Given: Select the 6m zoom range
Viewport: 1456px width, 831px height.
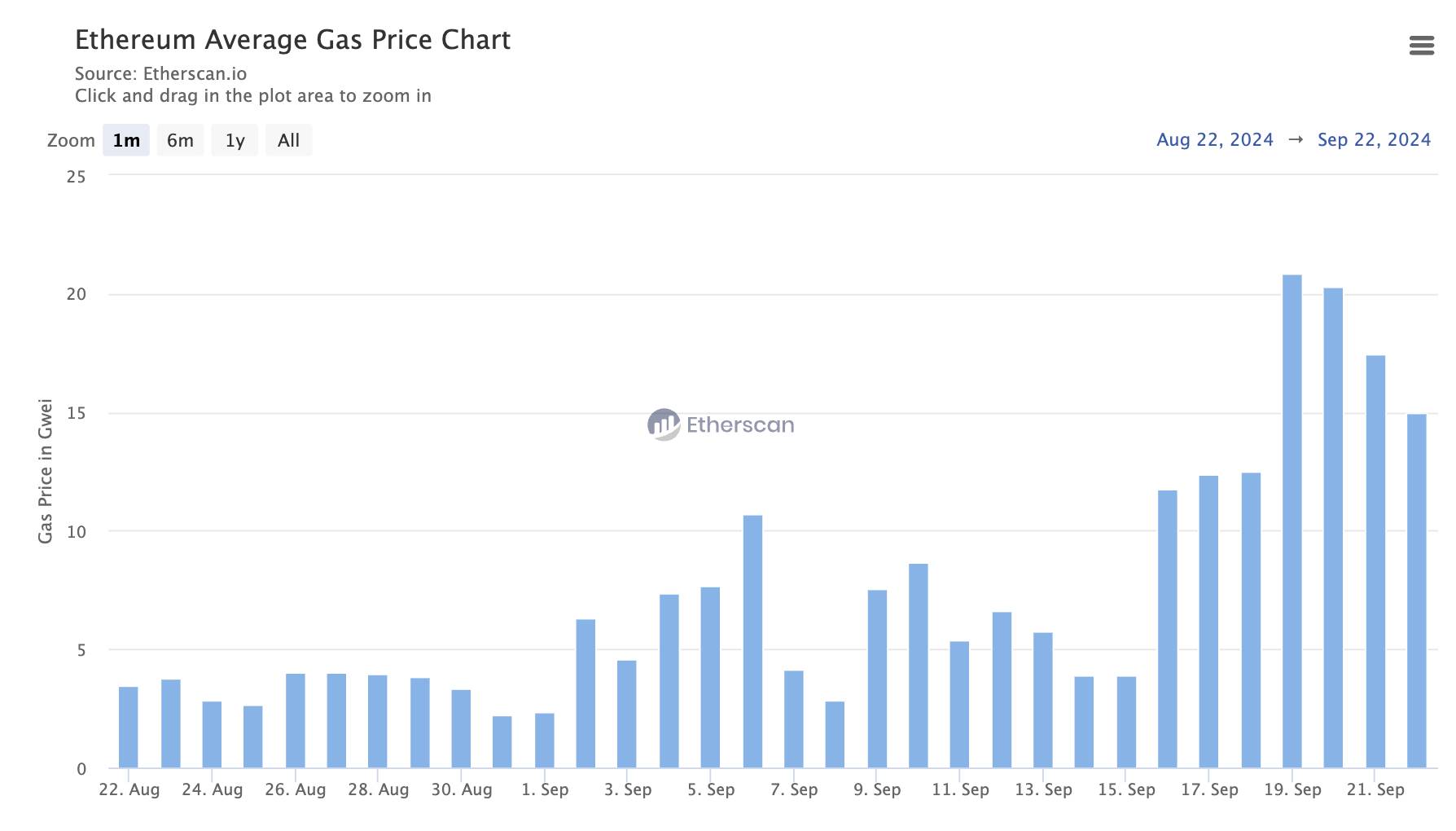Looking at the screenshot, I should point(180,140).
